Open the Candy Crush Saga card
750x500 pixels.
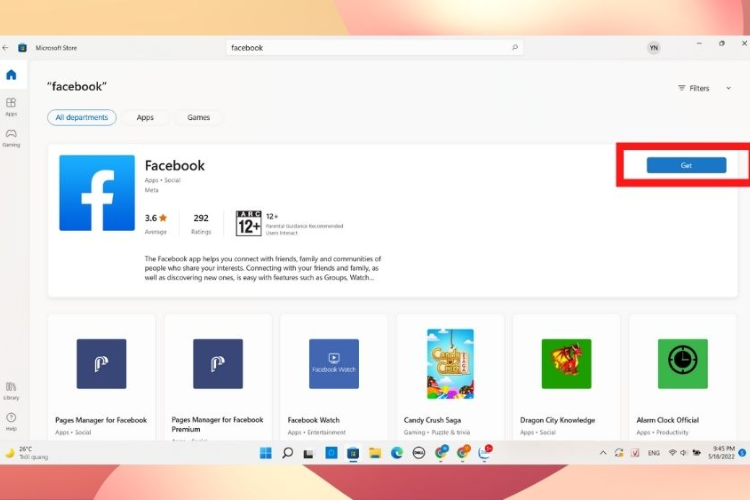coord(451,377)
